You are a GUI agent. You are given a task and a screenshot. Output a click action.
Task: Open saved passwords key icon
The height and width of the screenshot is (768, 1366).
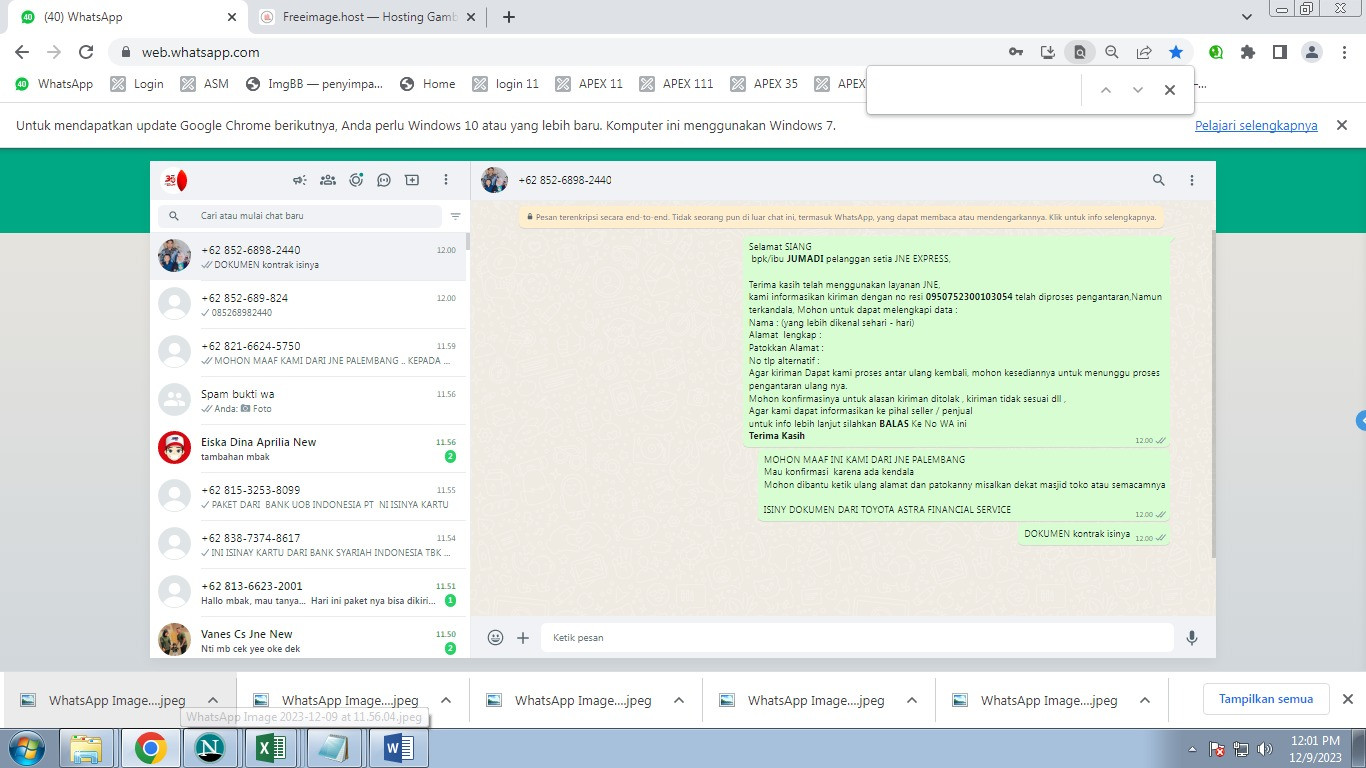1015,52
